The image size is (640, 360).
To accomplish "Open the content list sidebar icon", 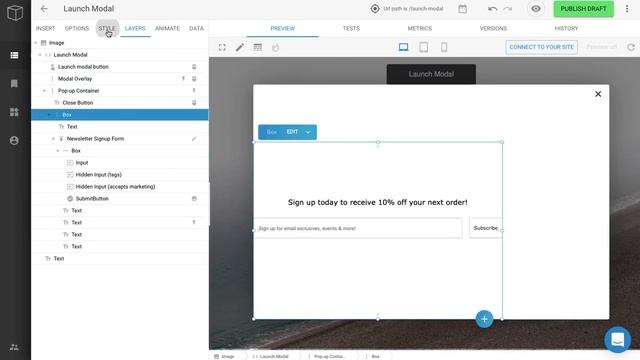I will pos(14,55).
